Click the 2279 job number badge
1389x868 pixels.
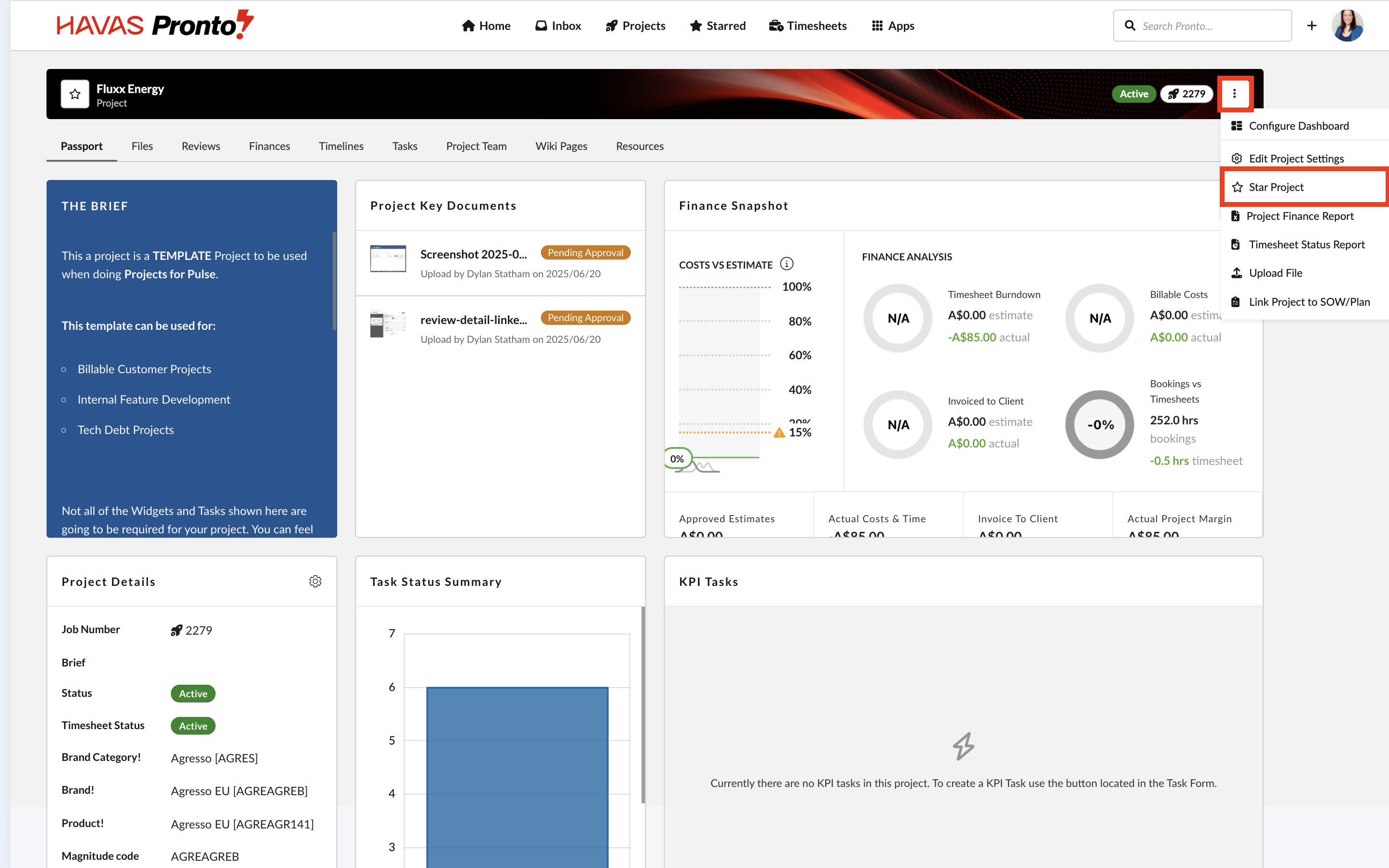click(1186, 94)
